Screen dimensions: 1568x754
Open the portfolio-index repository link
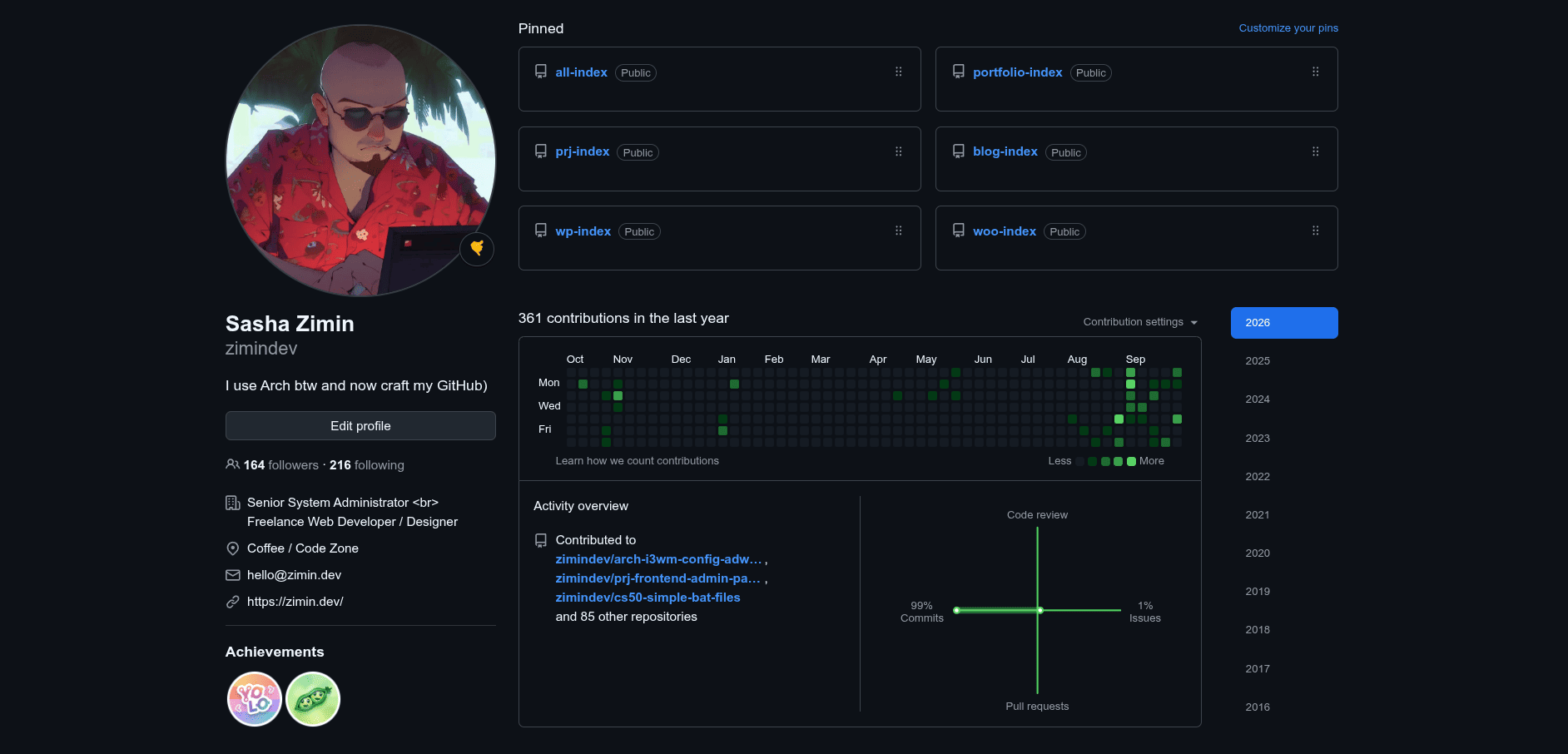[1017, 72]
